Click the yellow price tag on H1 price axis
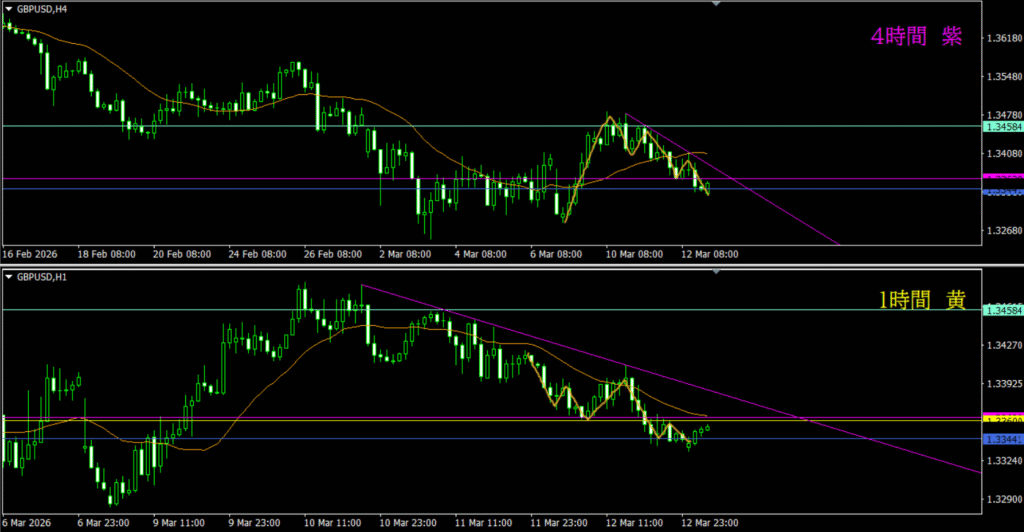This screenshot has width=1024, height=532. [1002, 418]
